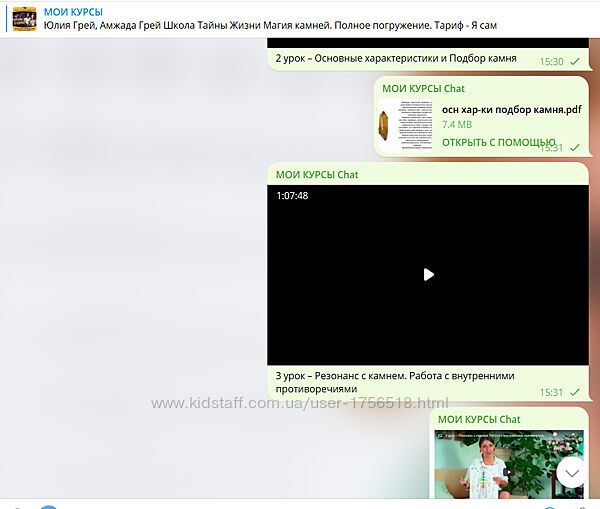This screenshot has width=600, height=509.
Task: Play the 1:07:48 video message
Action: pyautogui.click(x=428, y=274)
